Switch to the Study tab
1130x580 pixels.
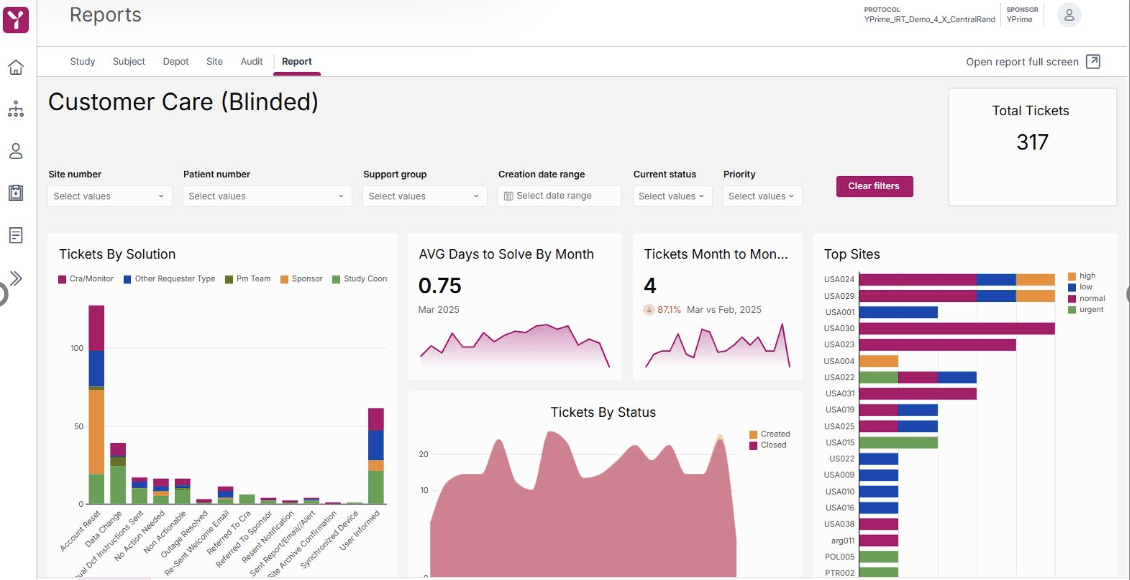82,61
